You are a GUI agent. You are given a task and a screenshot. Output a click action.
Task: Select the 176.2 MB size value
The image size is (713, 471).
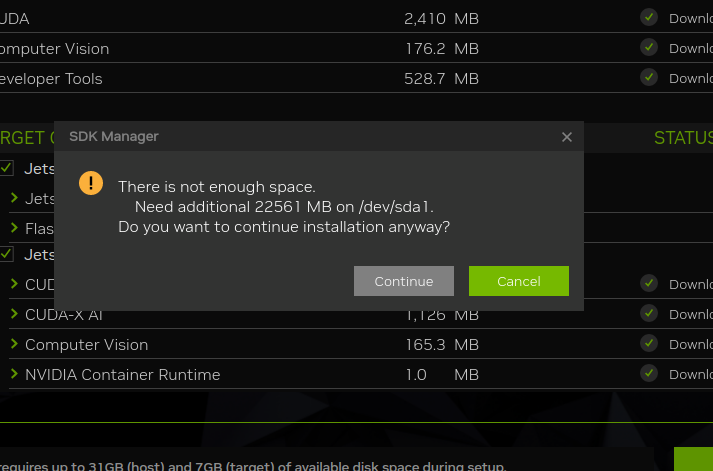tap(442, 49)
